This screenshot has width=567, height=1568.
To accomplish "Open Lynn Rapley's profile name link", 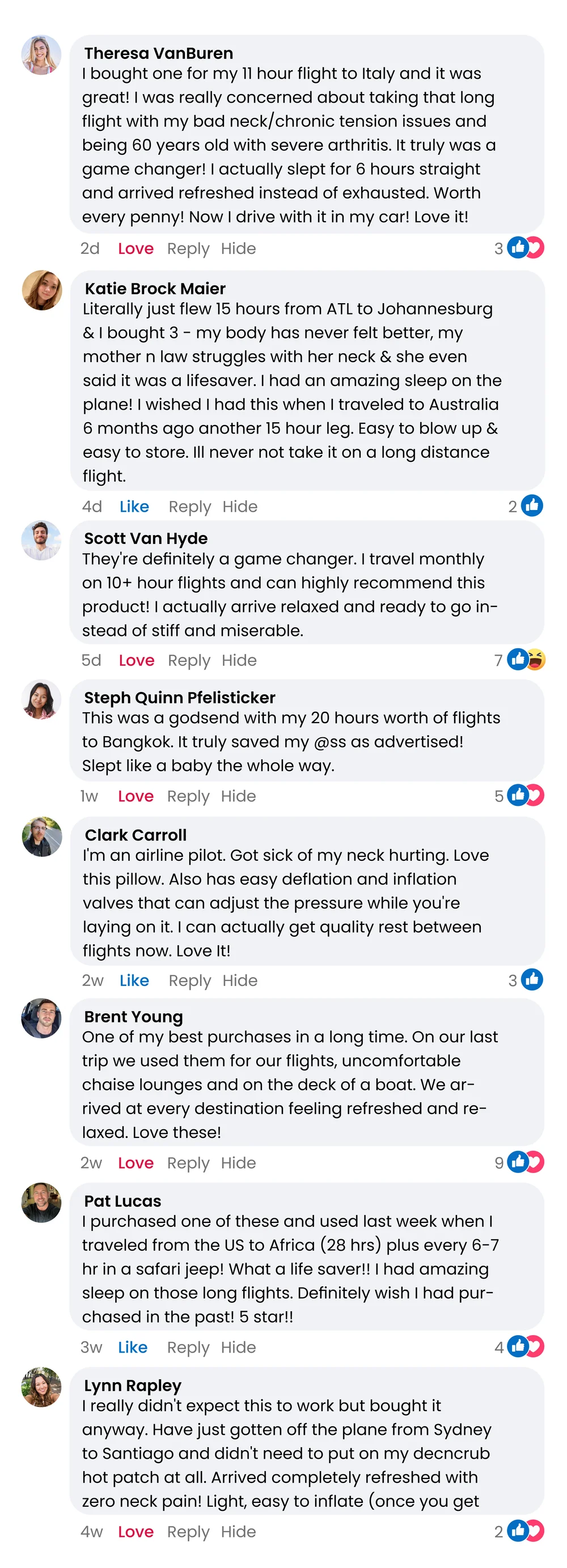I will pos(133,1386).
